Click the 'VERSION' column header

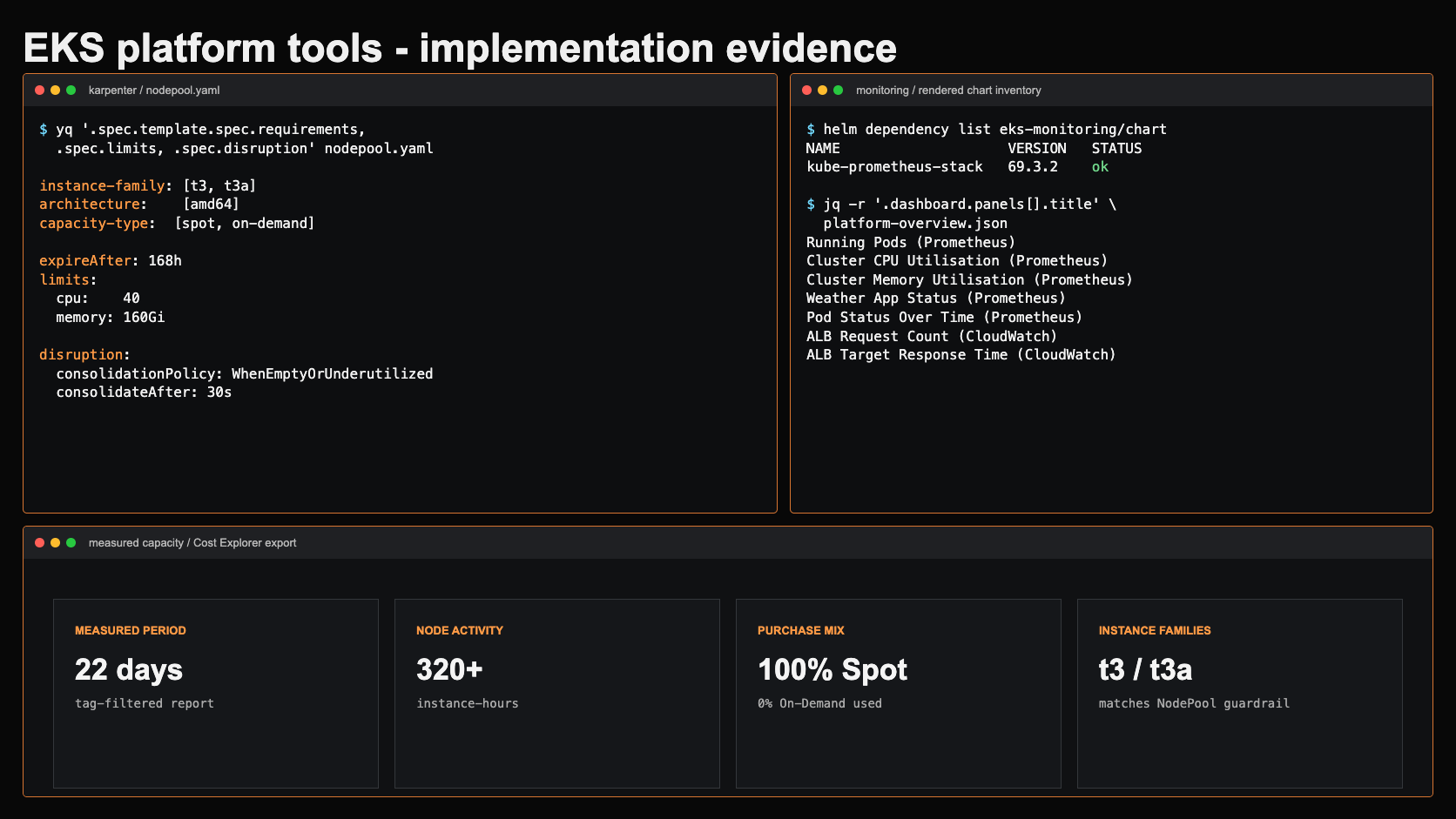point(1036,148)
